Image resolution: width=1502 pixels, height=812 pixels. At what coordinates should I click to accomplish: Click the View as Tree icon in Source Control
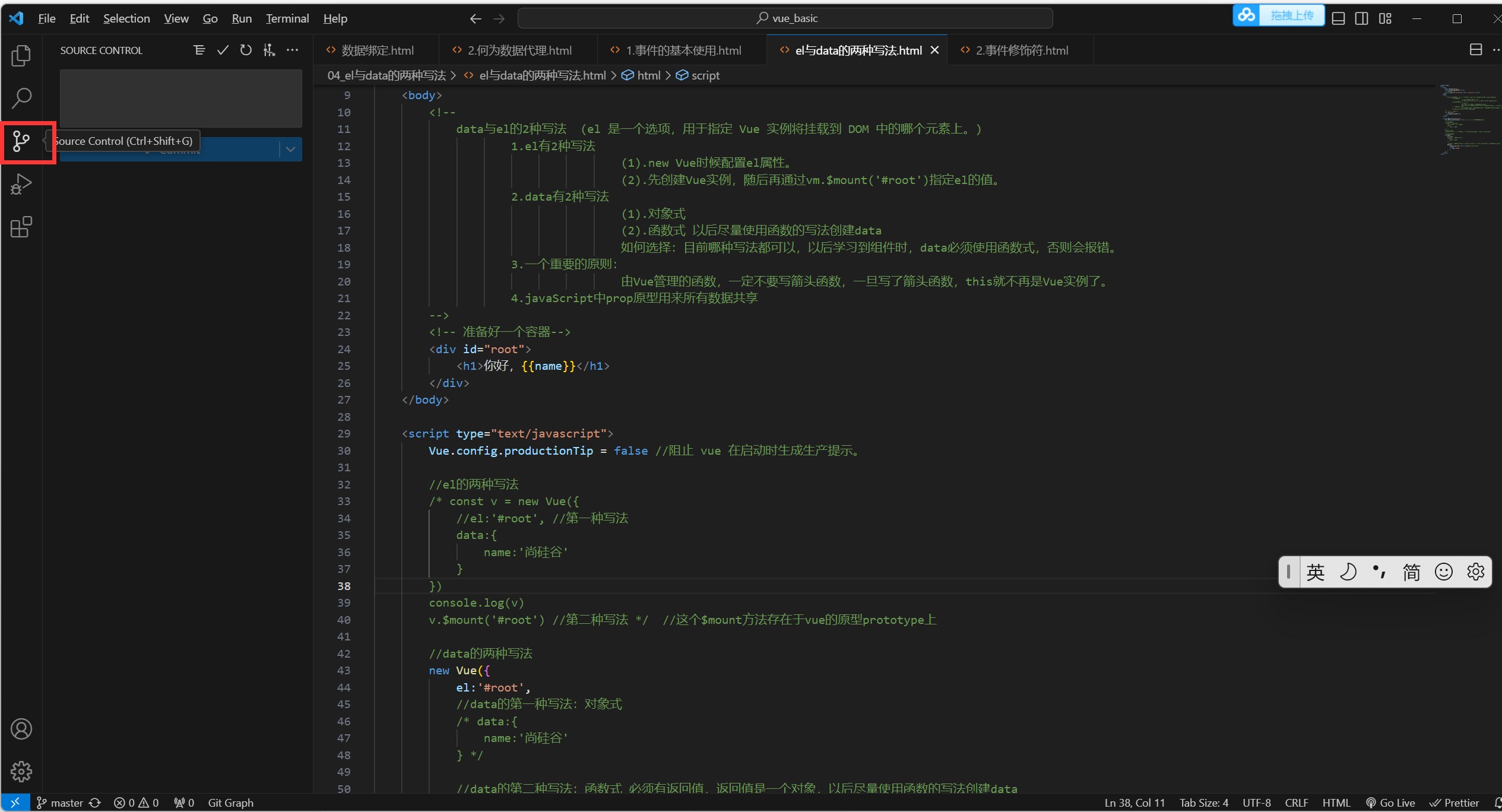(199, 50)
